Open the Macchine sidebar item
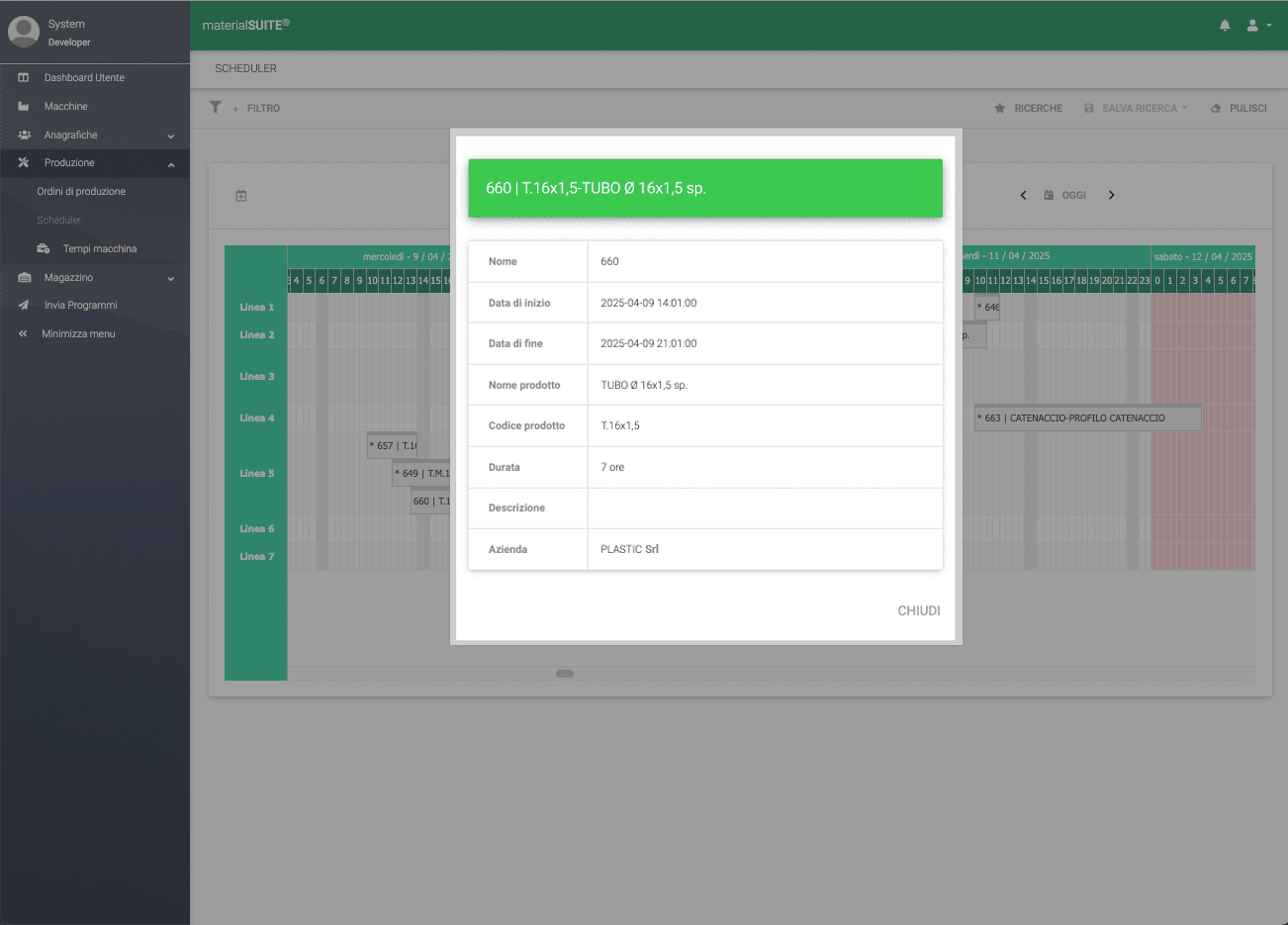The image size is (1288, 925). point(65,106)
